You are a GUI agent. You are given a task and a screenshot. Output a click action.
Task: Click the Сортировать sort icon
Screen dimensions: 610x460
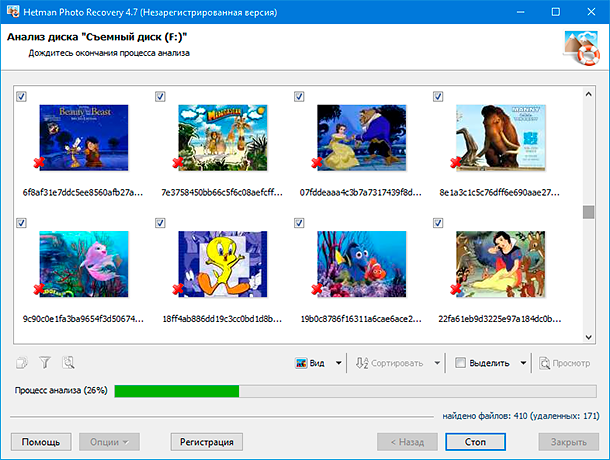(x=362, y=363)
